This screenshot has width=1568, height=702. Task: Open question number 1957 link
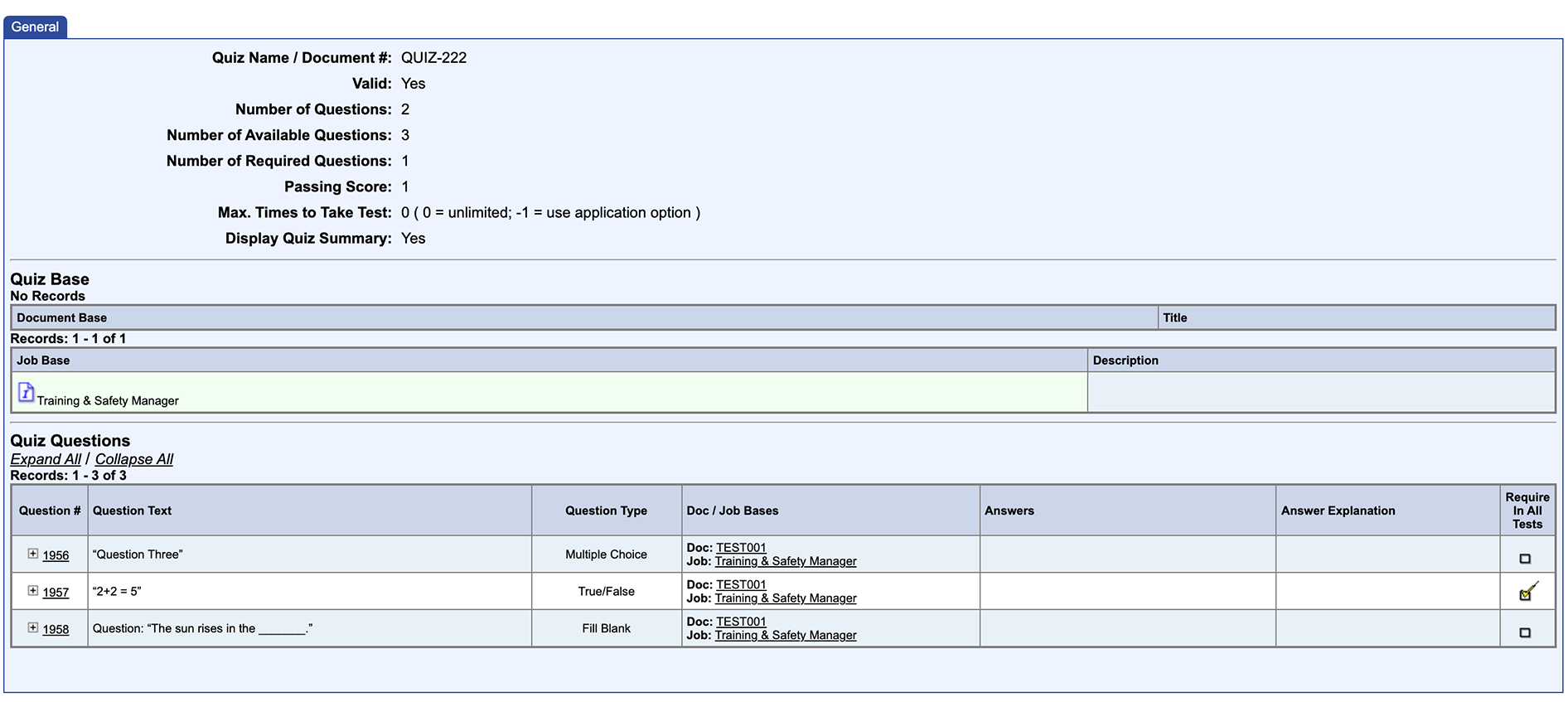coord(56,593)
